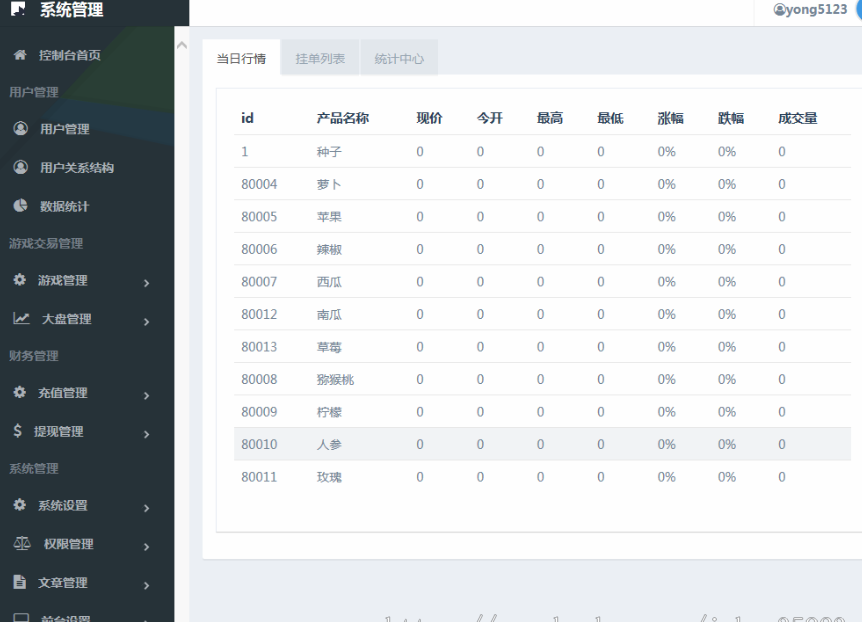Click the home icon beside 控制台首页
This screenshot has width=862, height=622.
coord(19,55)
